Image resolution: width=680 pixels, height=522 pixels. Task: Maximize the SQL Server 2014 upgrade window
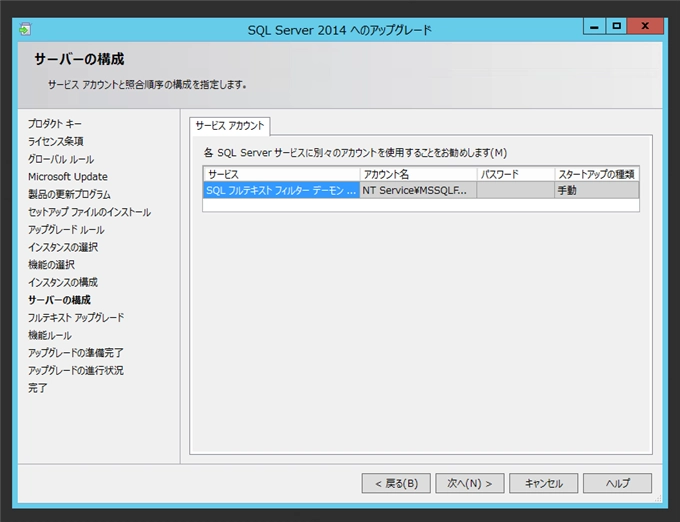pos(617,26)
